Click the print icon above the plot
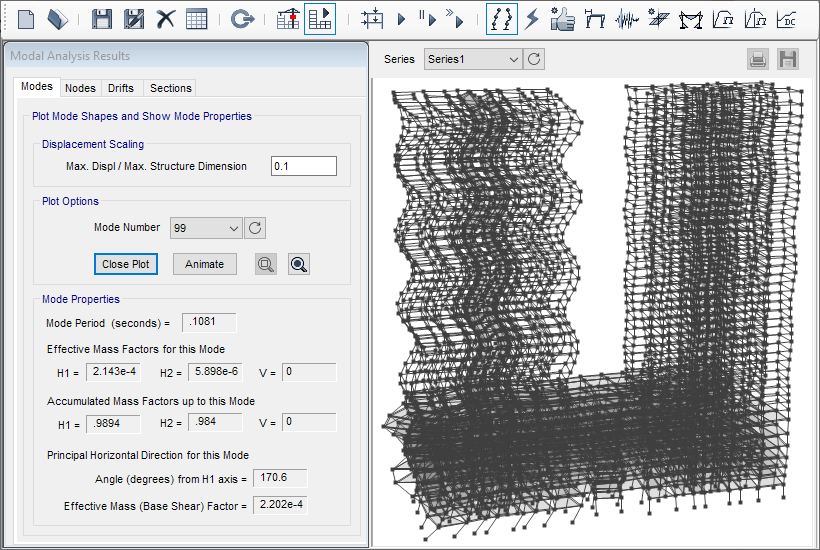 (x=758, y=59)
